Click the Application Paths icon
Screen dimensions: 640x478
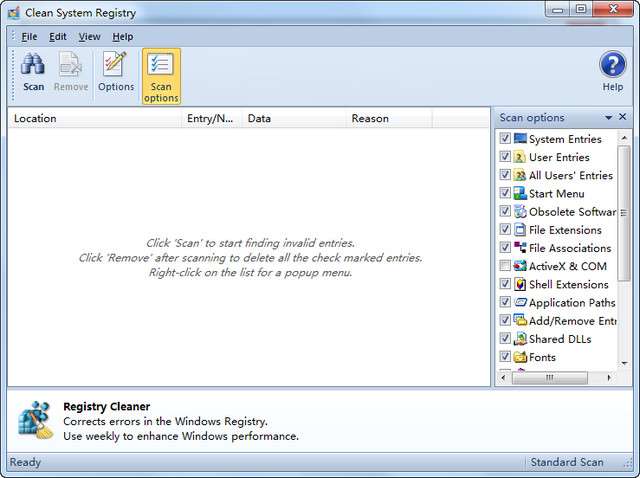pyautogui.click(x=520, y=302)
